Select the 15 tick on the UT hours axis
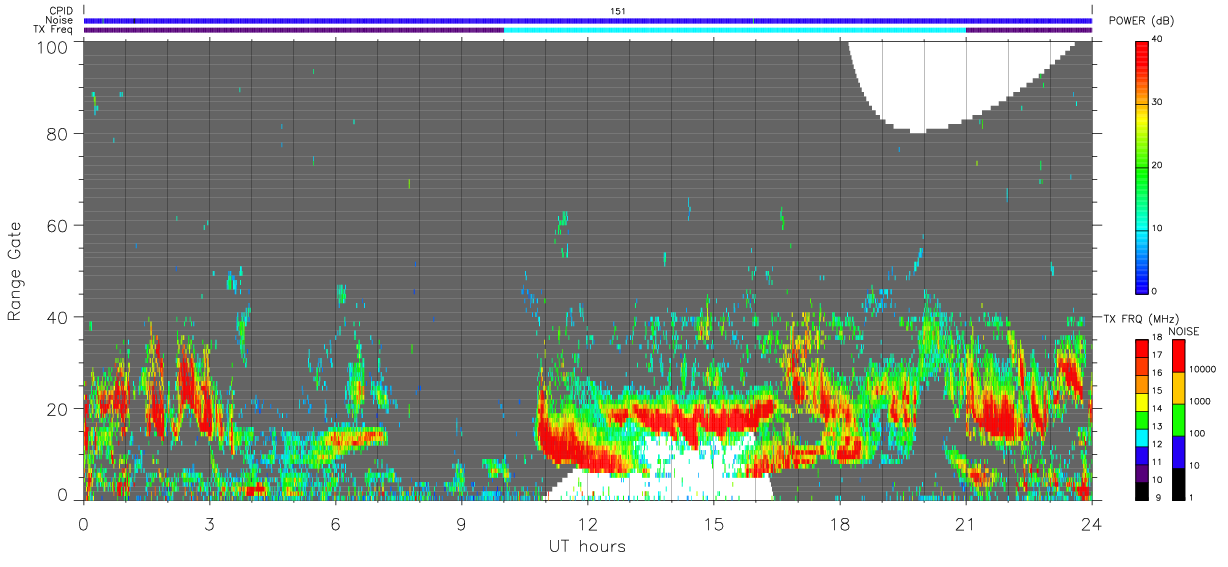 tap(713, 524)
